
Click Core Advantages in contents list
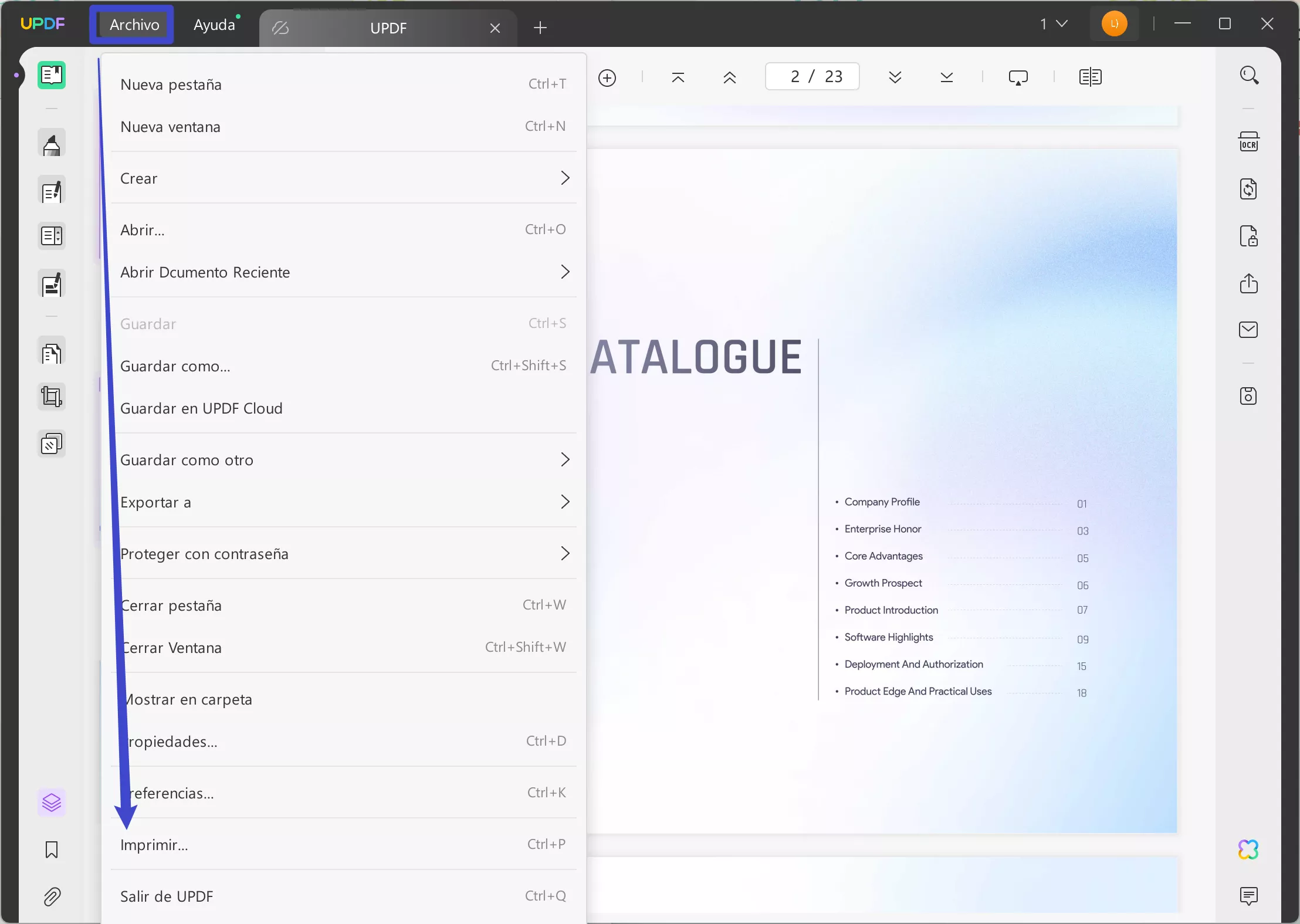tap(883, 556)
